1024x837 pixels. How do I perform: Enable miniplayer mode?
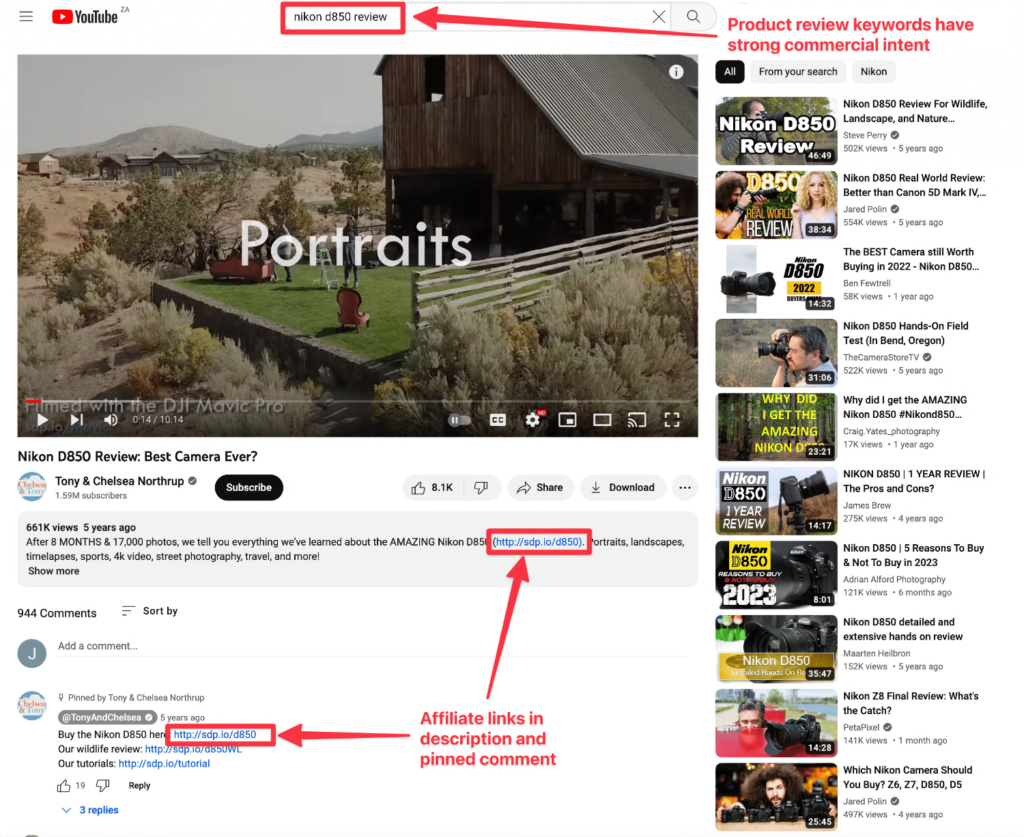567,420
